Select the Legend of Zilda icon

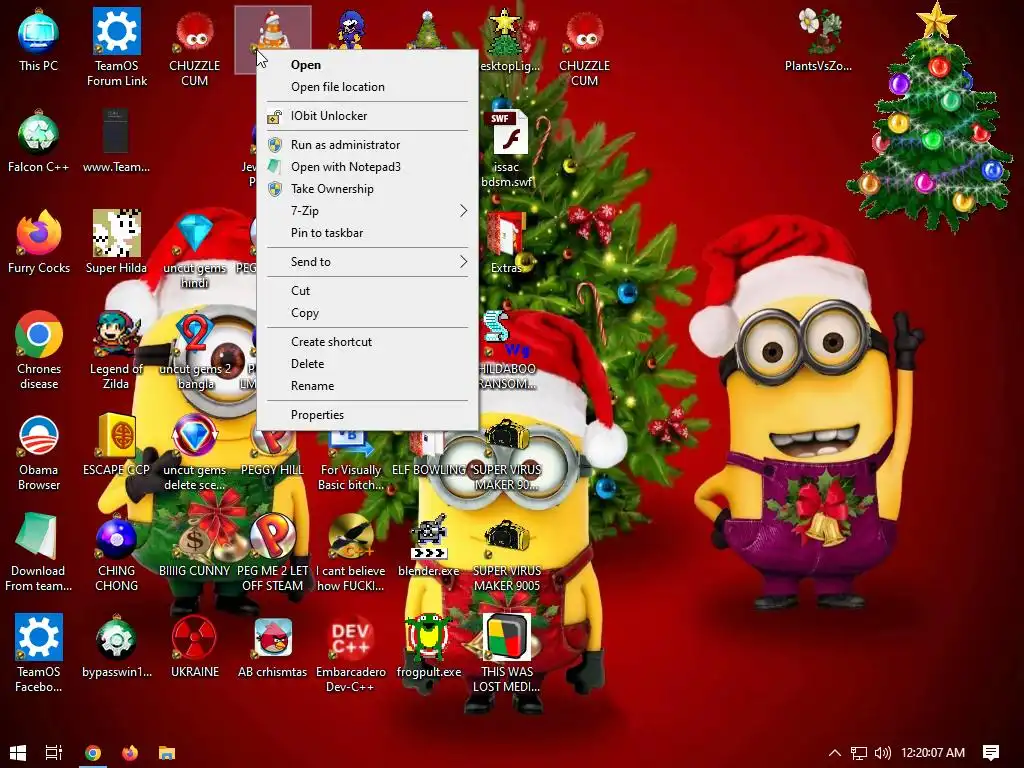tap(116, 351)
